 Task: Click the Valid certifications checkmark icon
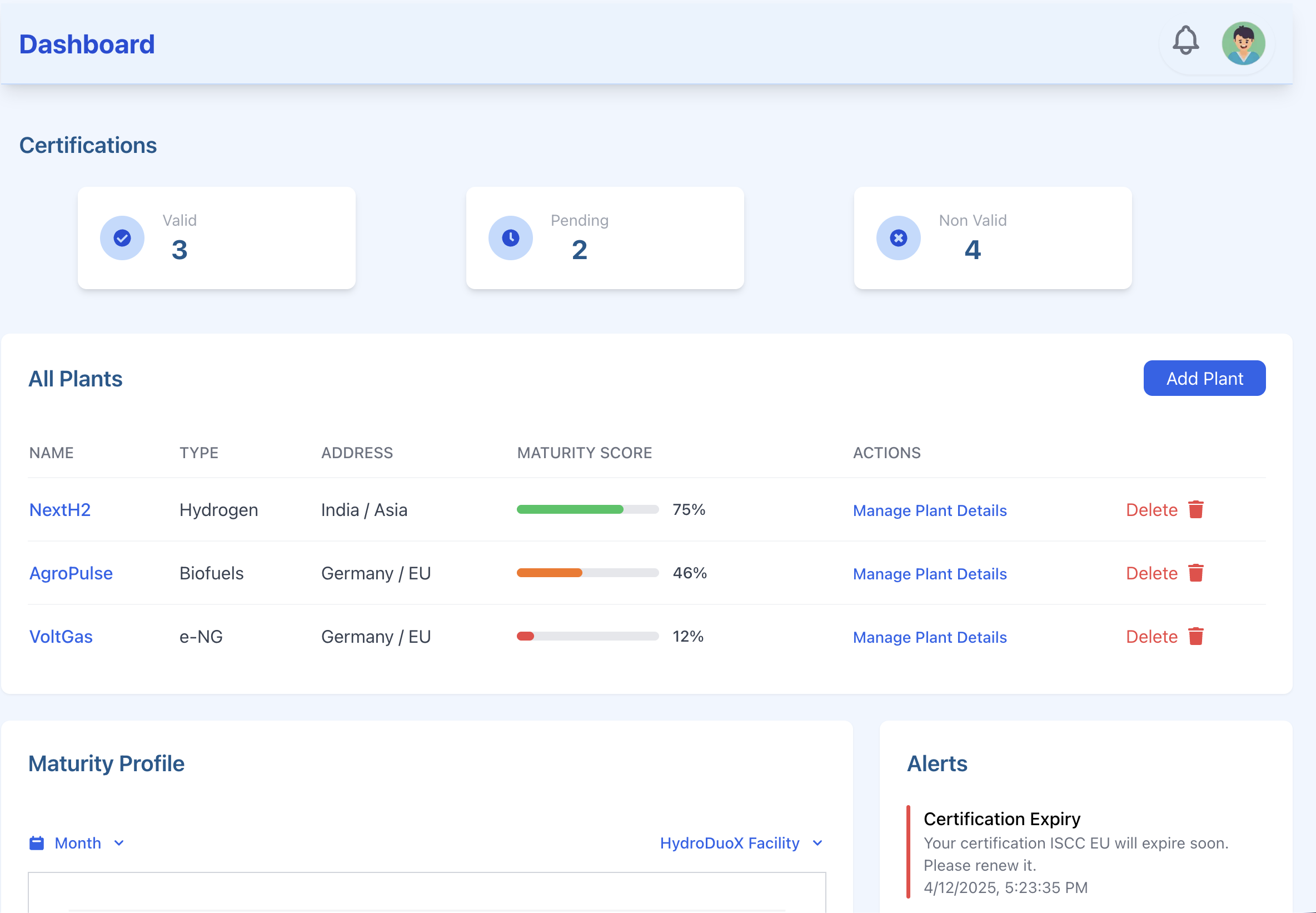(x=122, y=237)
